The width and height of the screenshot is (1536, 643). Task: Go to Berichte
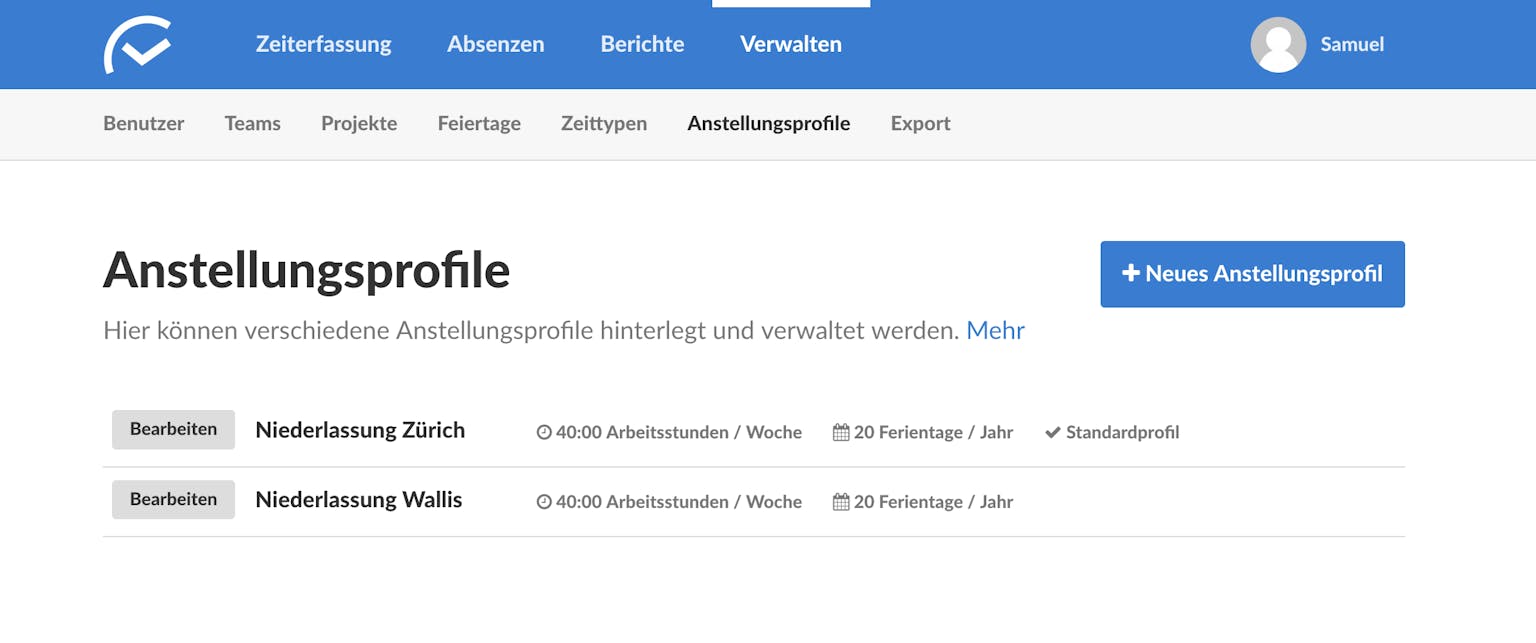click(x=643, y=44)
